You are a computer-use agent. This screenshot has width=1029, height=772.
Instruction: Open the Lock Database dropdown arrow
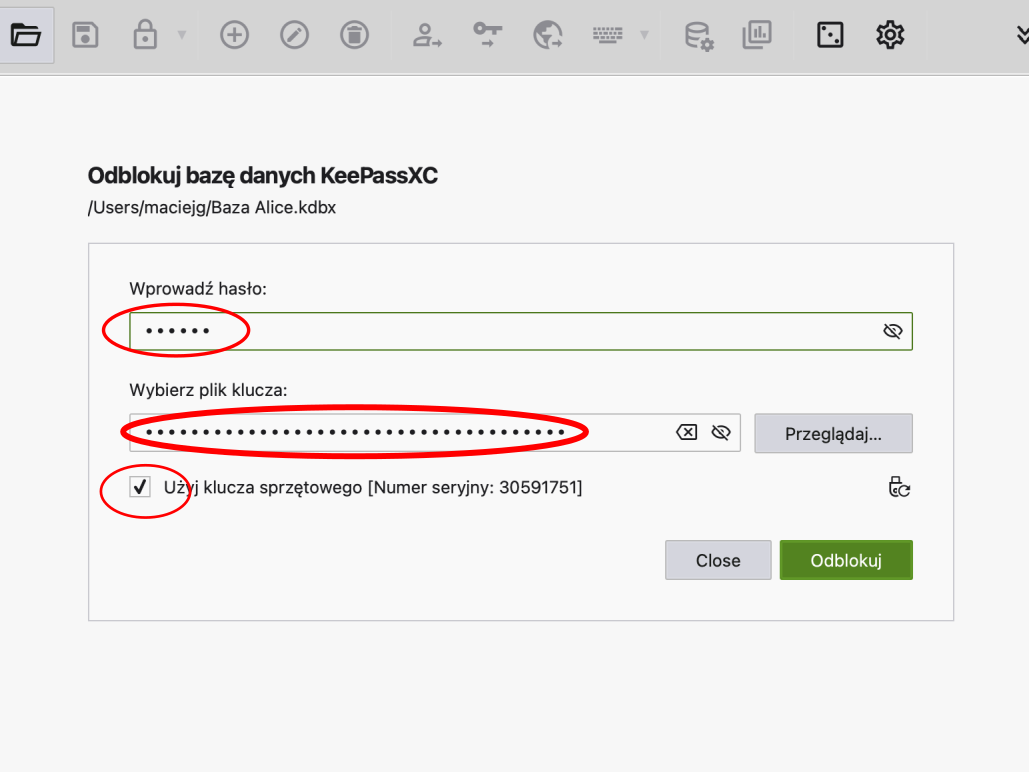pos(182,36)
